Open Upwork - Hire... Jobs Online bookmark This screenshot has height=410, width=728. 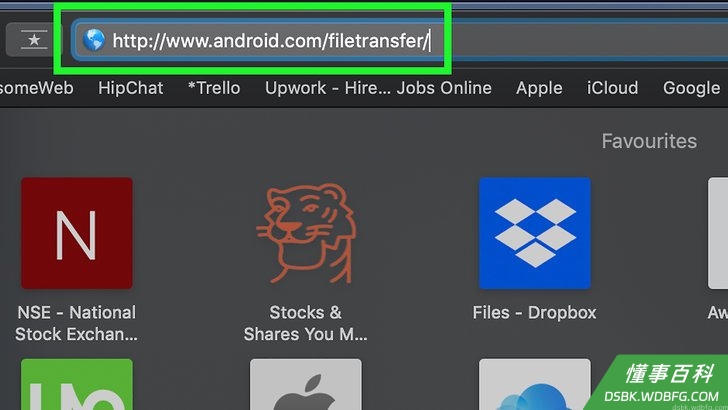378,88
